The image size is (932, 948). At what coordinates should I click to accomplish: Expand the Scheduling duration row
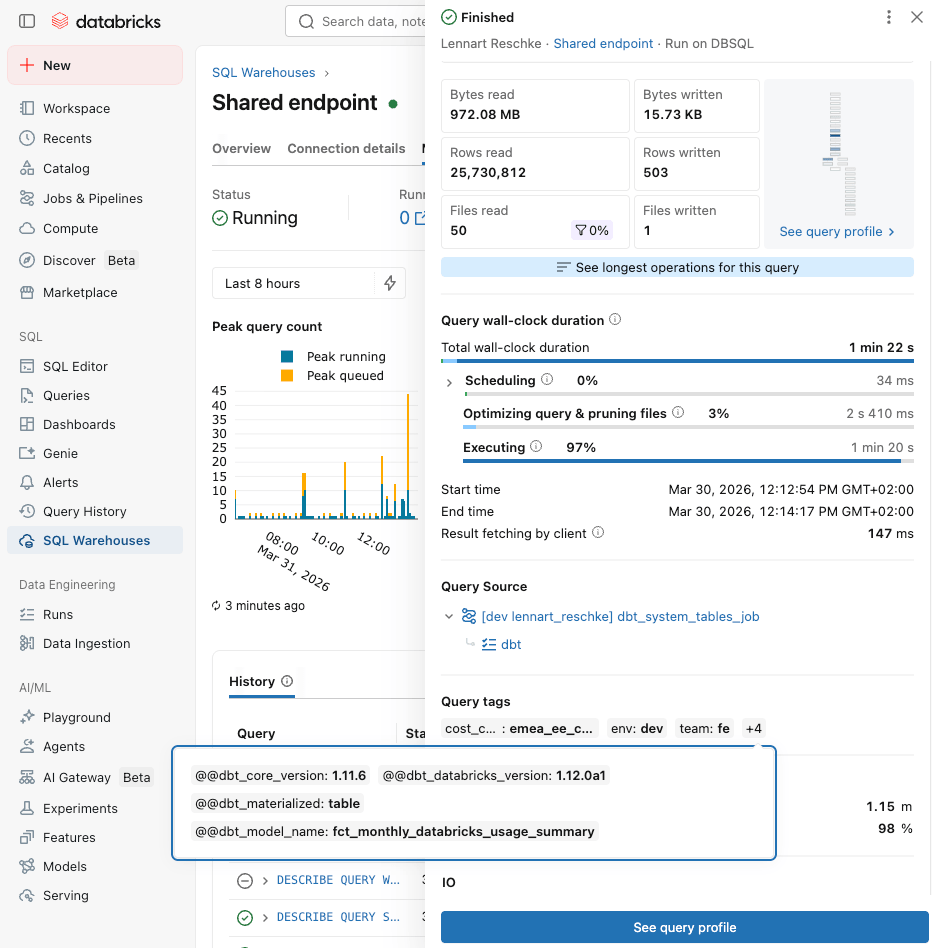pos(449,382)
